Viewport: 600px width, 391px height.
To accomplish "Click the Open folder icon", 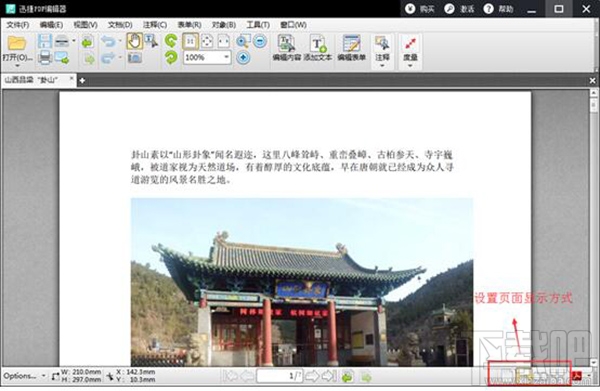I will (x=17, y=43).
